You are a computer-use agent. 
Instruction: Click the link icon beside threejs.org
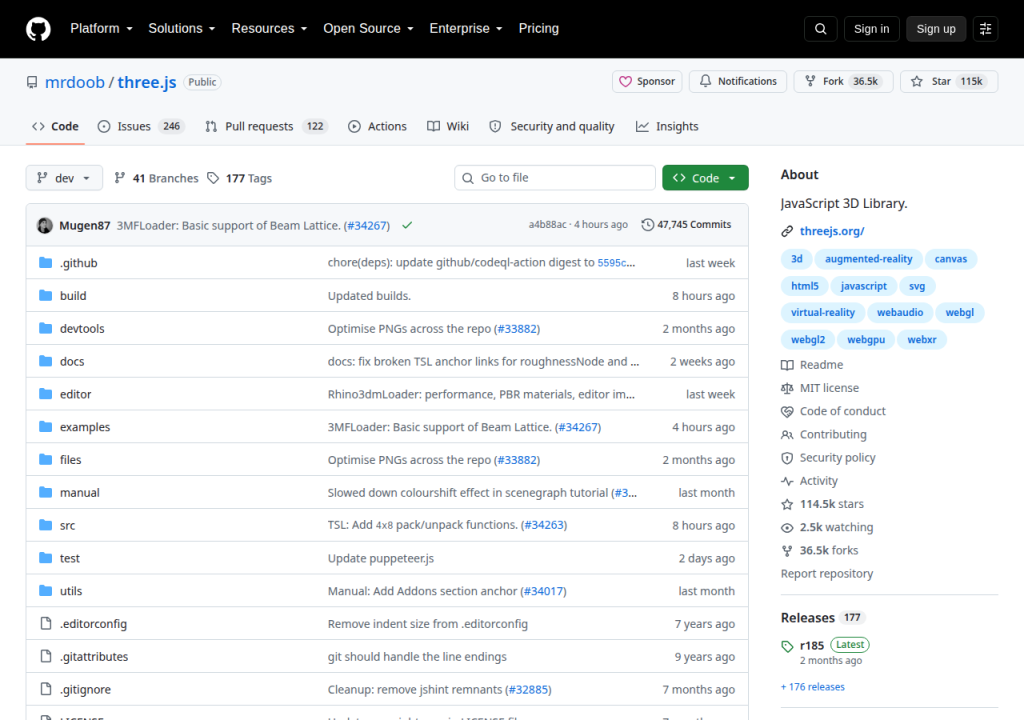787,231
